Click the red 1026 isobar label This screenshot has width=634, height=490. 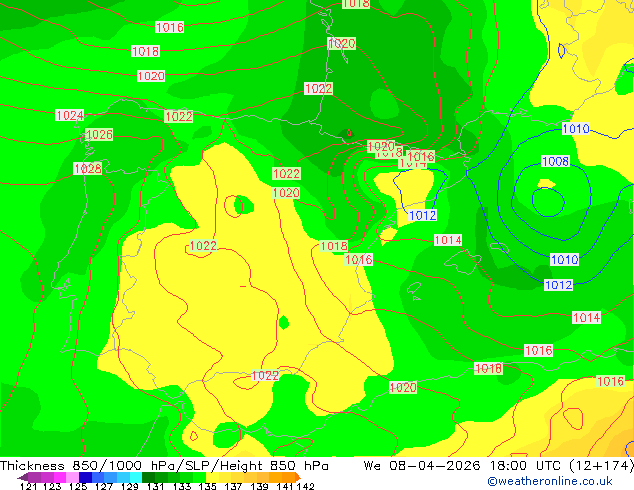(x=99, y=134)
